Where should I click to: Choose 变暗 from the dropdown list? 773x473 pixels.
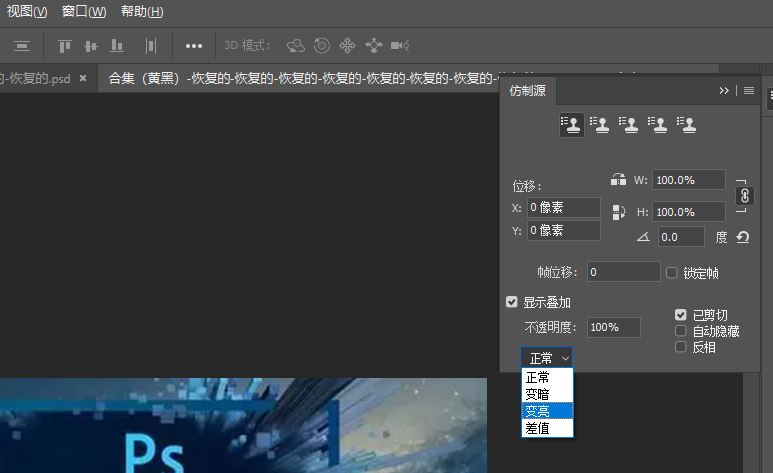coord(547,394)
